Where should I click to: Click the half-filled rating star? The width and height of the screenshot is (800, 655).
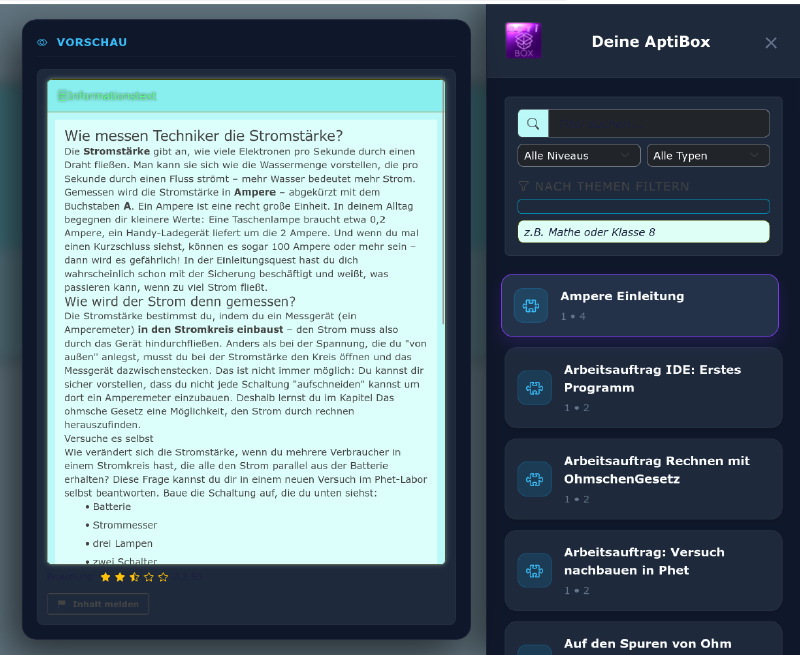click(134, 577)
